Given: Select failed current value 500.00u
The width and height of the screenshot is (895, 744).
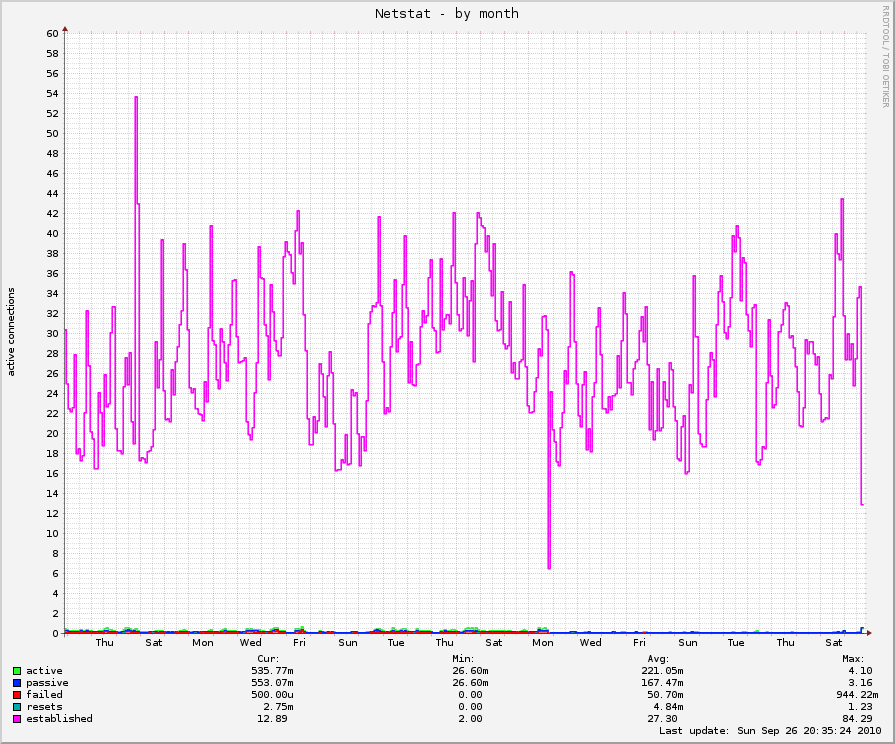Looking at the screenshot, I should [x=272, y=695].
